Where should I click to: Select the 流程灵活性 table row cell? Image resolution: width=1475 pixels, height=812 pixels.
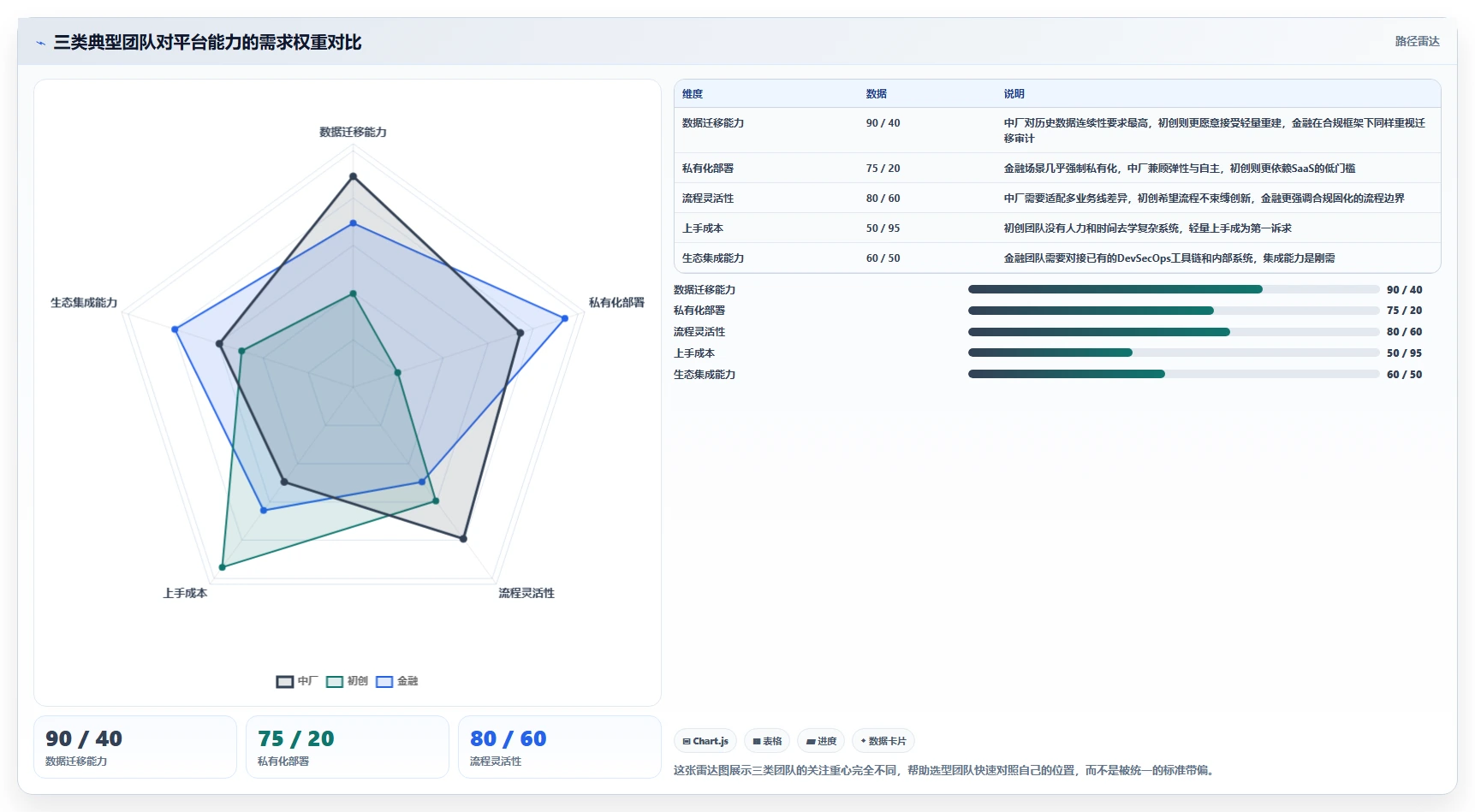(x=708, y=199)
